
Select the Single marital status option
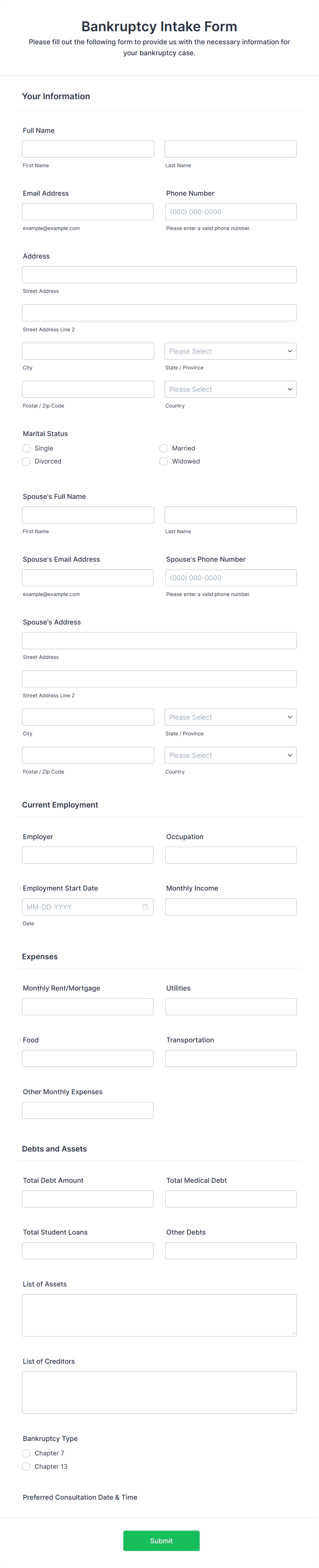click(x=26, y=448)
